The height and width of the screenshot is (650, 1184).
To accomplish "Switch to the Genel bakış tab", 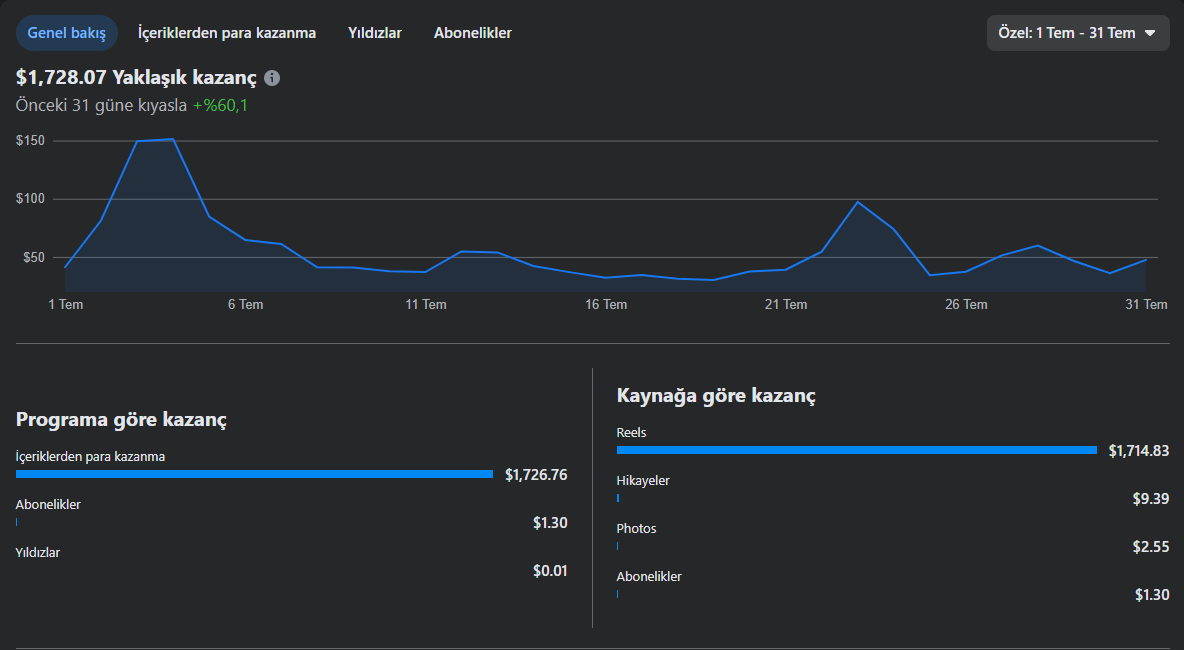I will [x=66, y=33].
